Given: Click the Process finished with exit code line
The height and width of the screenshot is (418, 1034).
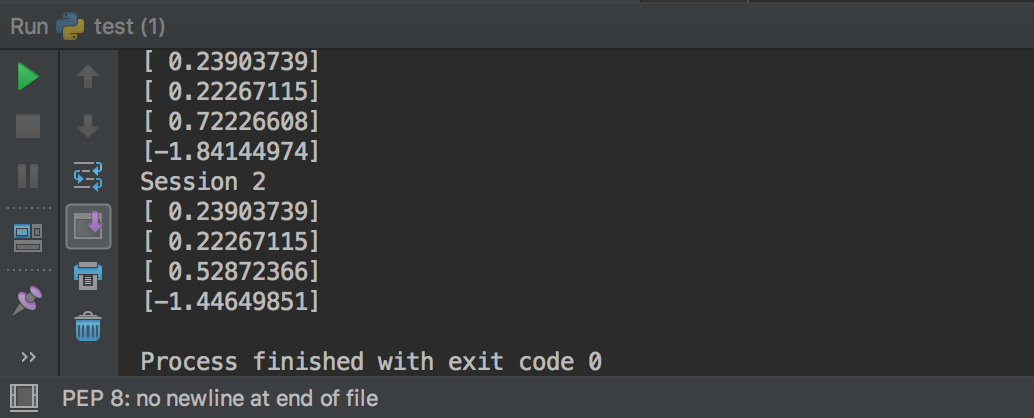Looking at the screenshot, I should coord(371,361).
